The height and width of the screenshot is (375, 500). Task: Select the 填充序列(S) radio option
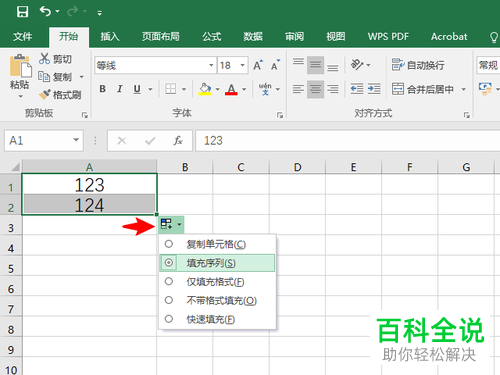[x=217, y=263]
